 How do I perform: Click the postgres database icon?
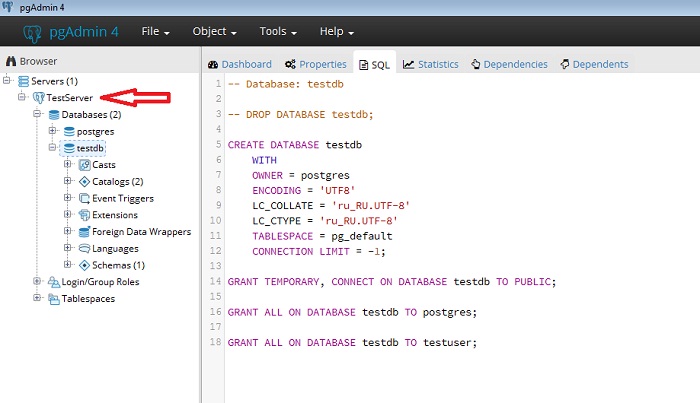pos(69,132)
